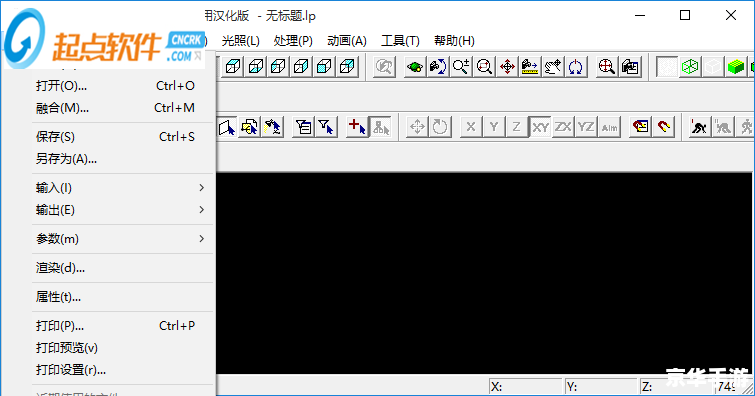The width and height of the screenshot is (755, 396).
Task: Select the Dolly tool with ruler
Action: (530, 66)
